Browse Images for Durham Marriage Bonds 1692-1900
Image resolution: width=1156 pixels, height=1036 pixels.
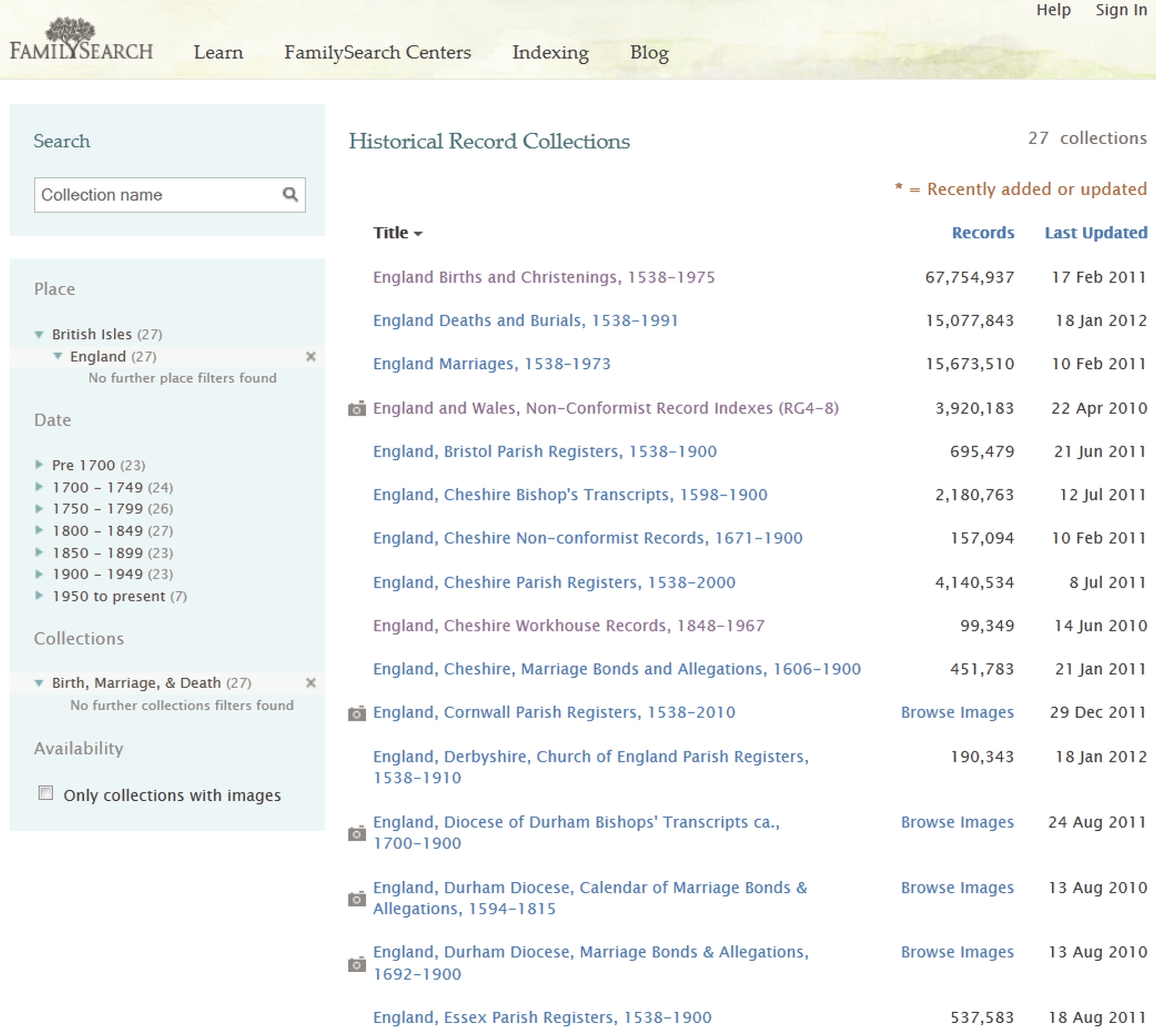click(957, 952)
